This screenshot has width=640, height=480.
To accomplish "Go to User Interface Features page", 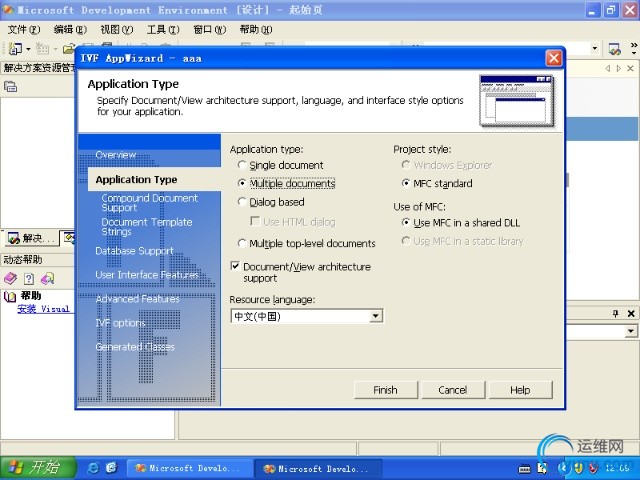I will click(x=147, y=275).
